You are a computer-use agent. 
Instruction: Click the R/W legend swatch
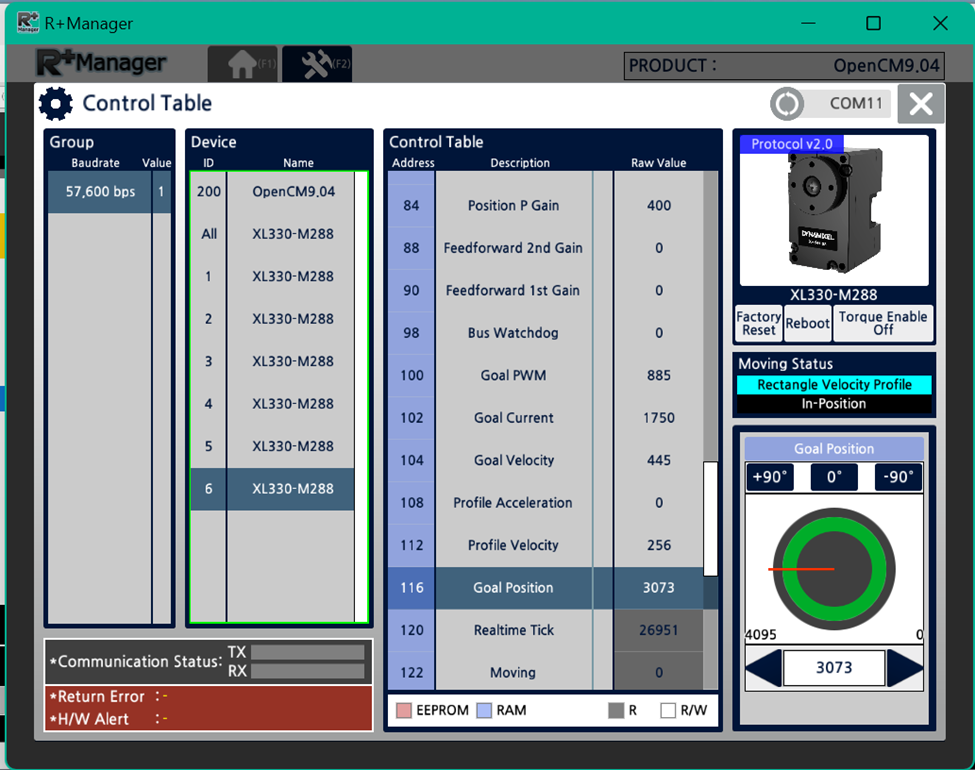[668, 710]
